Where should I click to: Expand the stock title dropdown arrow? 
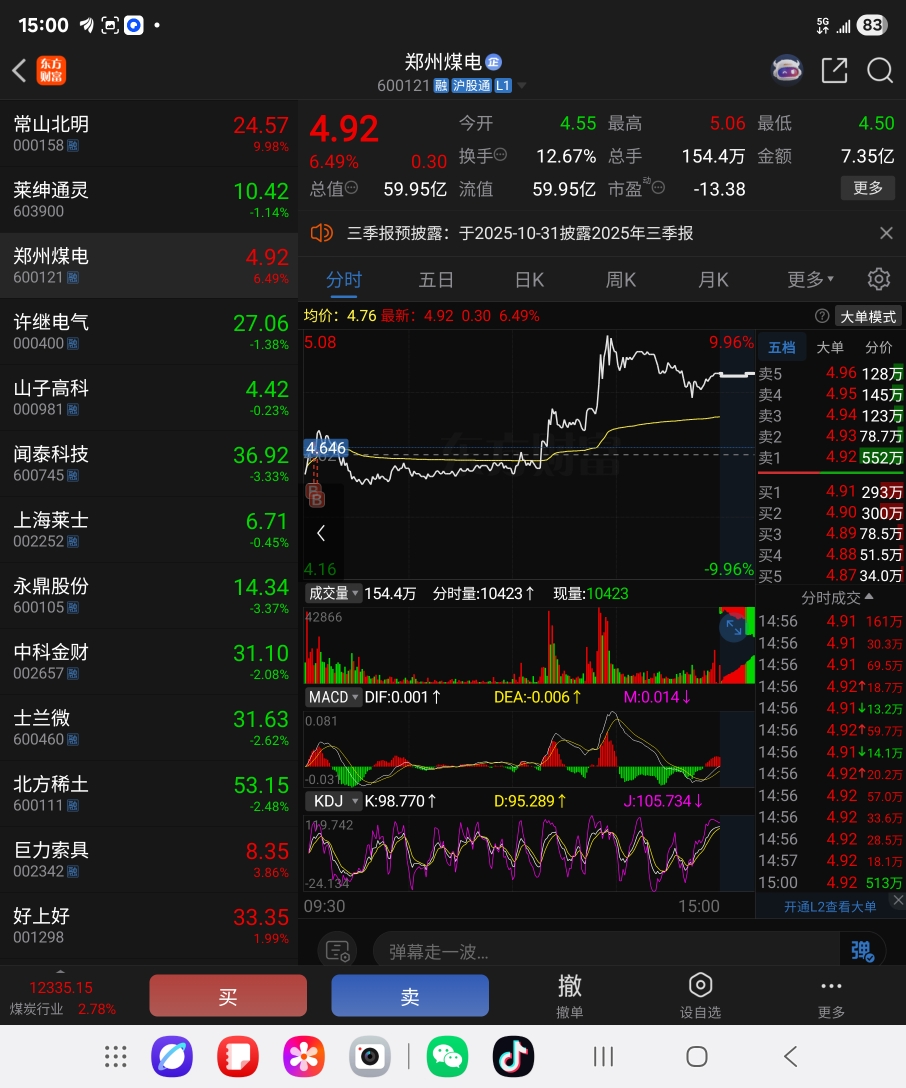click(522, 85)
